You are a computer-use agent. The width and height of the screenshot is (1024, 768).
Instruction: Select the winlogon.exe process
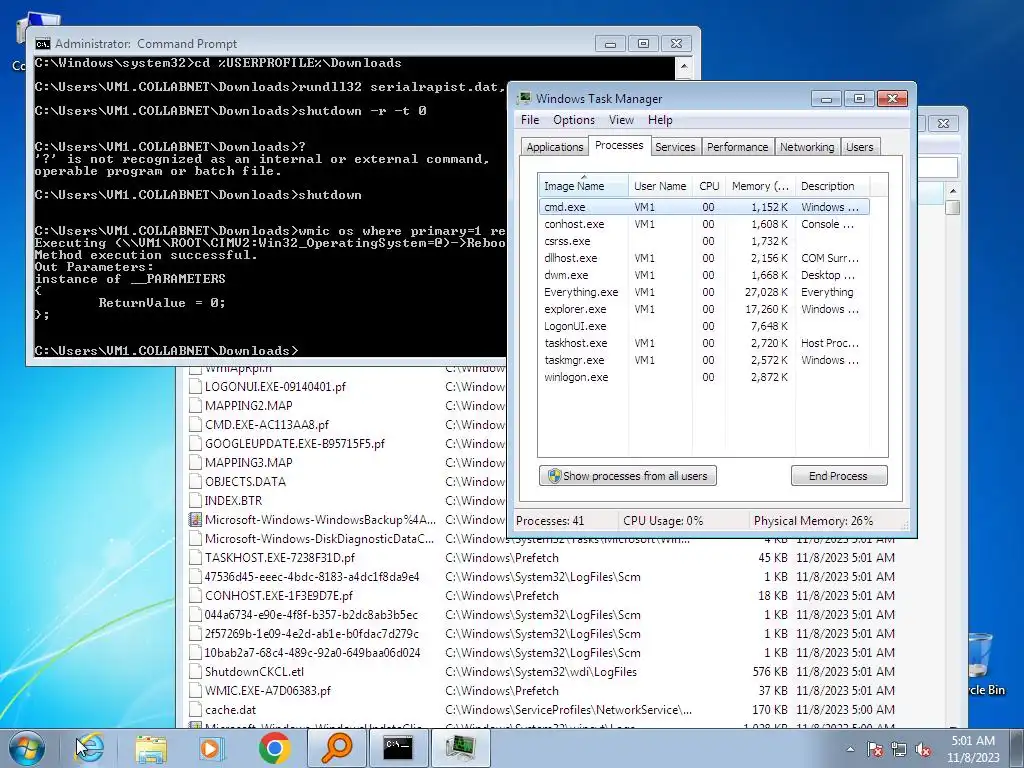pos(704,377)
